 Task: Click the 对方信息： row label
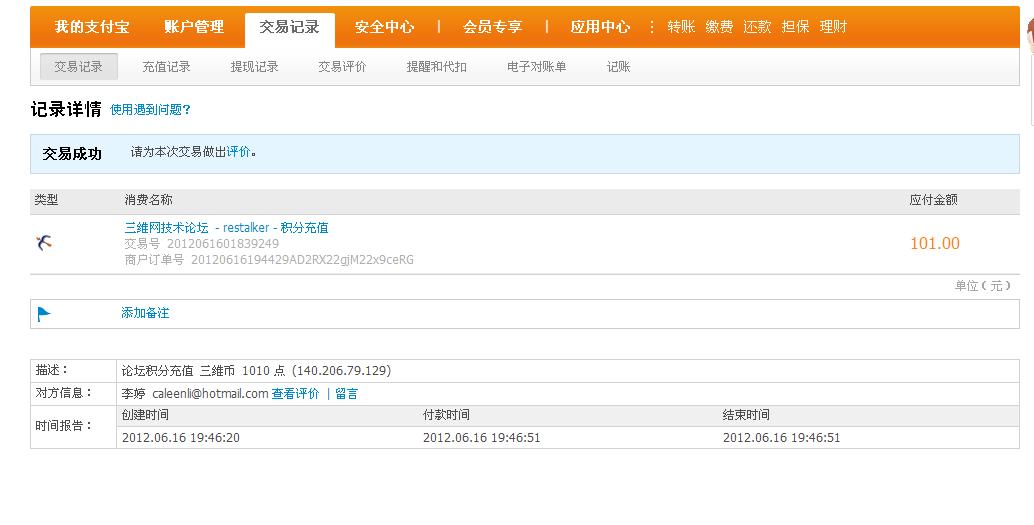[64, 393]
